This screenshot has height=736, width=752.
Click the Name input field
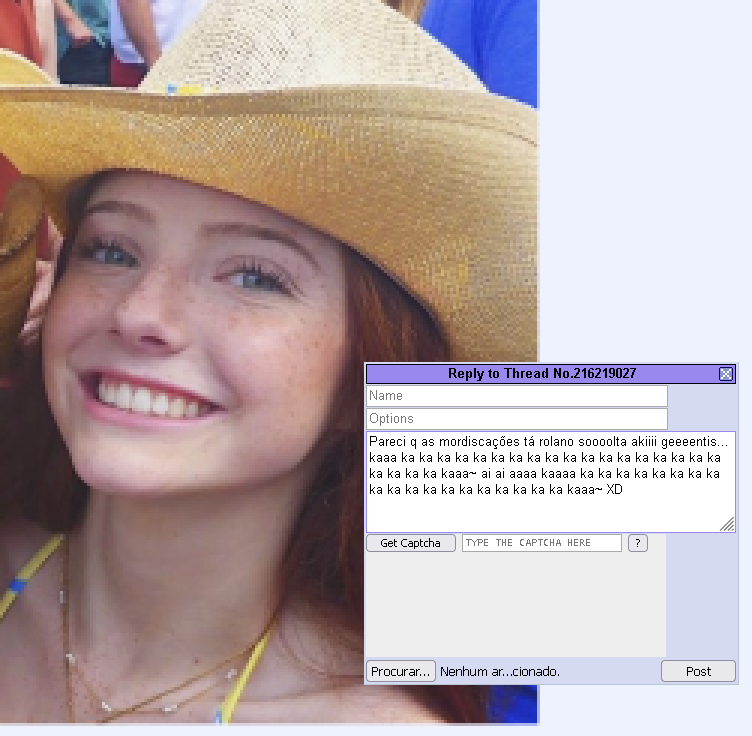point(517,396)
